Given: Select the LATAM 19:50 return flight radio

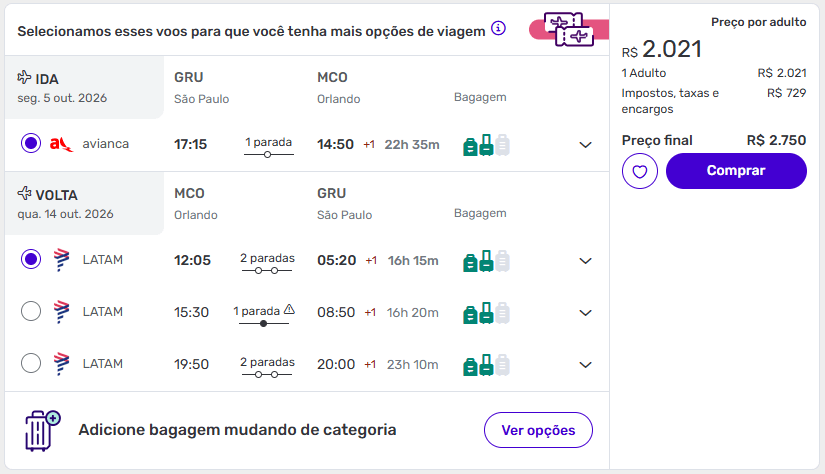Looking at the screenshot, I should pos(31,363).
